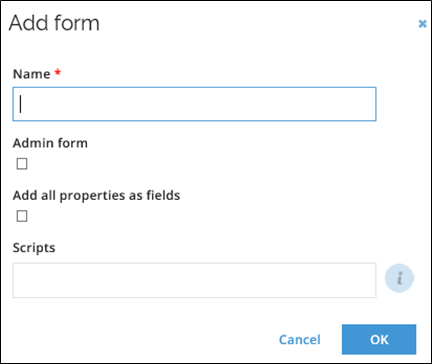
Task: Click the Scripts label text
Action: coord(34,248)
